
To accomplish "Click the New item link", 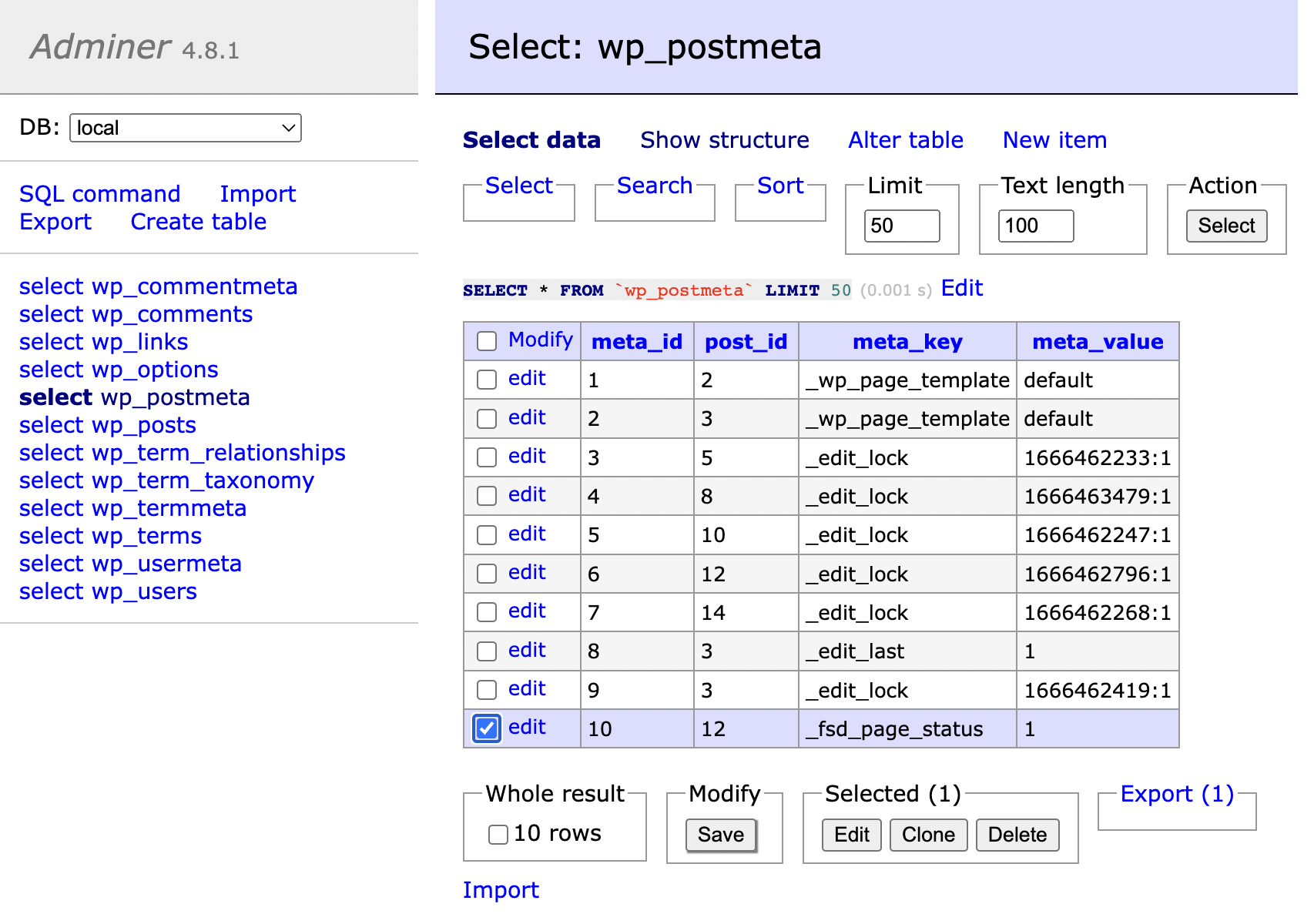I will tap(1054, 140).
